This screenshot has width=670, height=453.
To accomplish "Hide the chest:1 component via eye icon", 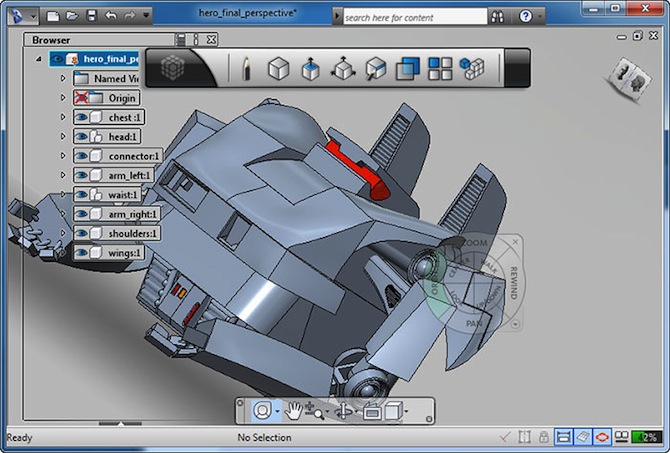I will (82, 117).
